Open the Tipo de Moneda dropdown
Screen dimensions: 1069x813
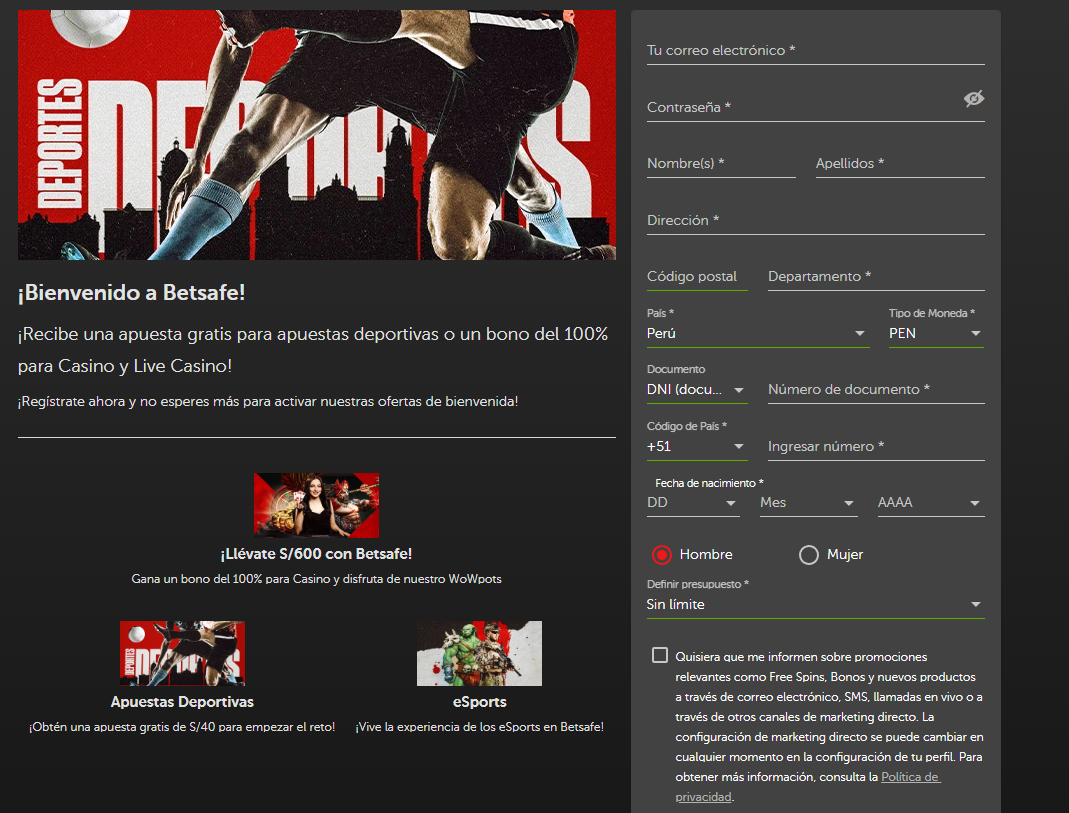click(x=935, y=333)
